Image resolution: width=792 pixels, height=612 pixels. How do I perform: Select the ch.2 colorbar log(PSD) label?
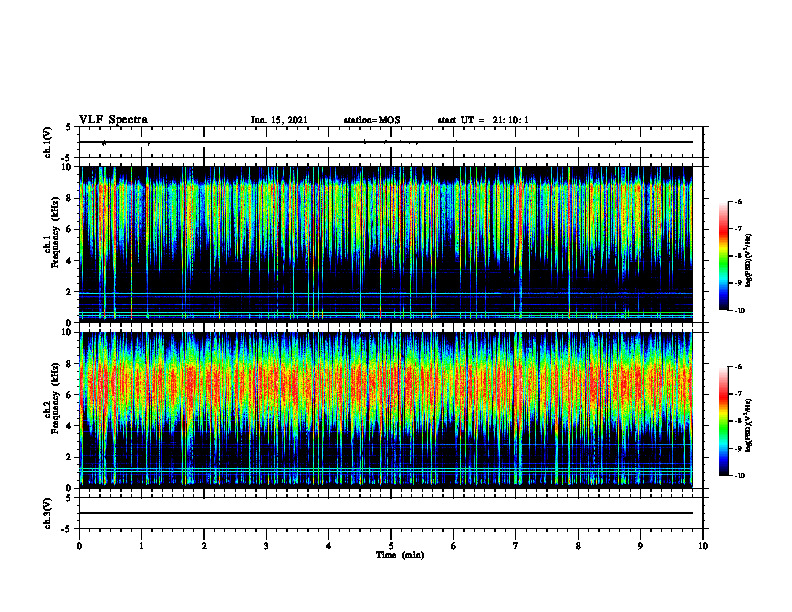(x=749, y=425)
